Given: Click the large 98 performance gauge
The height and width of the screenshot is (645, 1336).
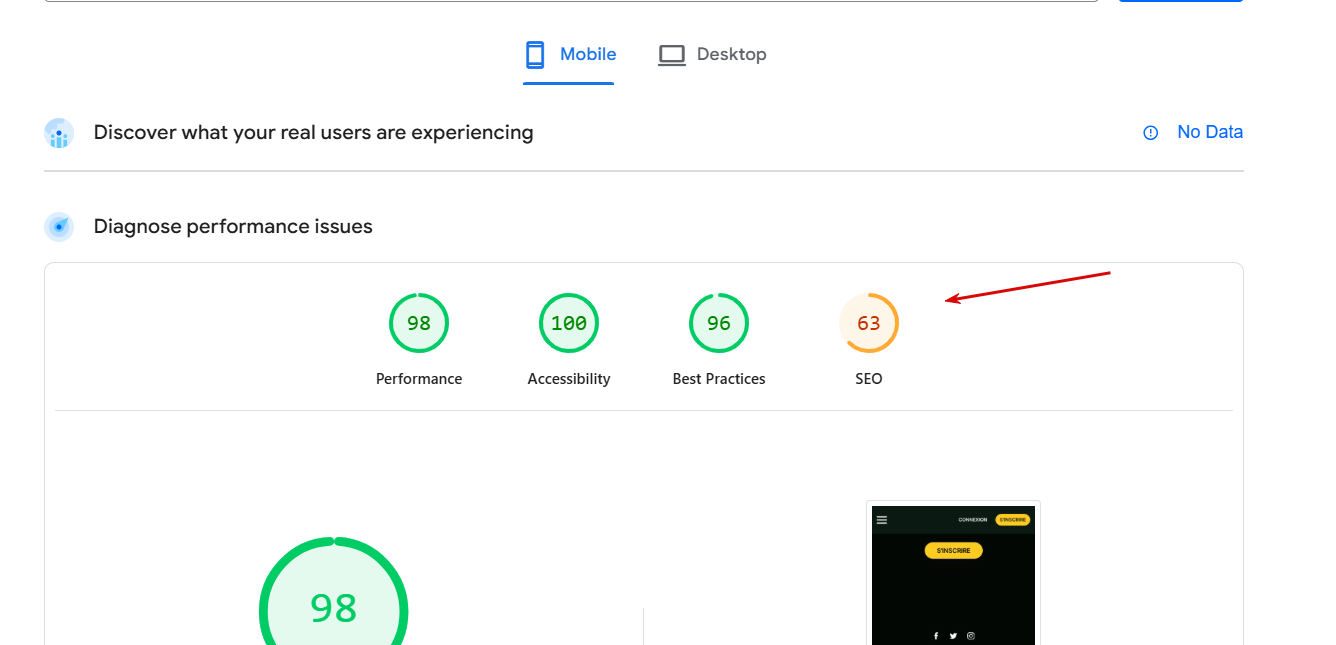Looking at the screenshot, I should 334,592.
